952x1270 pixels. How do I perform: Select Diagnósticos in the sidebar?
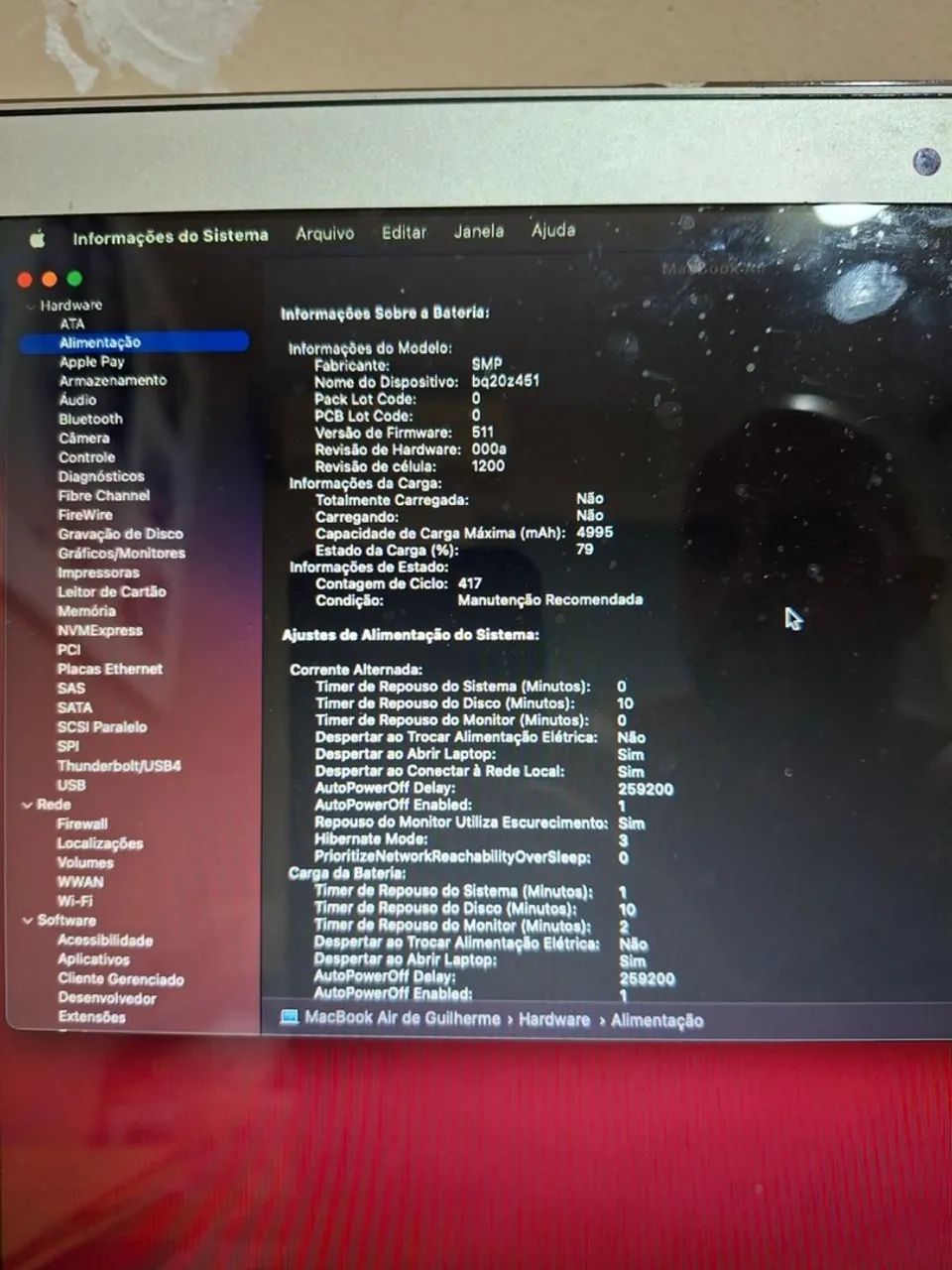coord(101,476)
